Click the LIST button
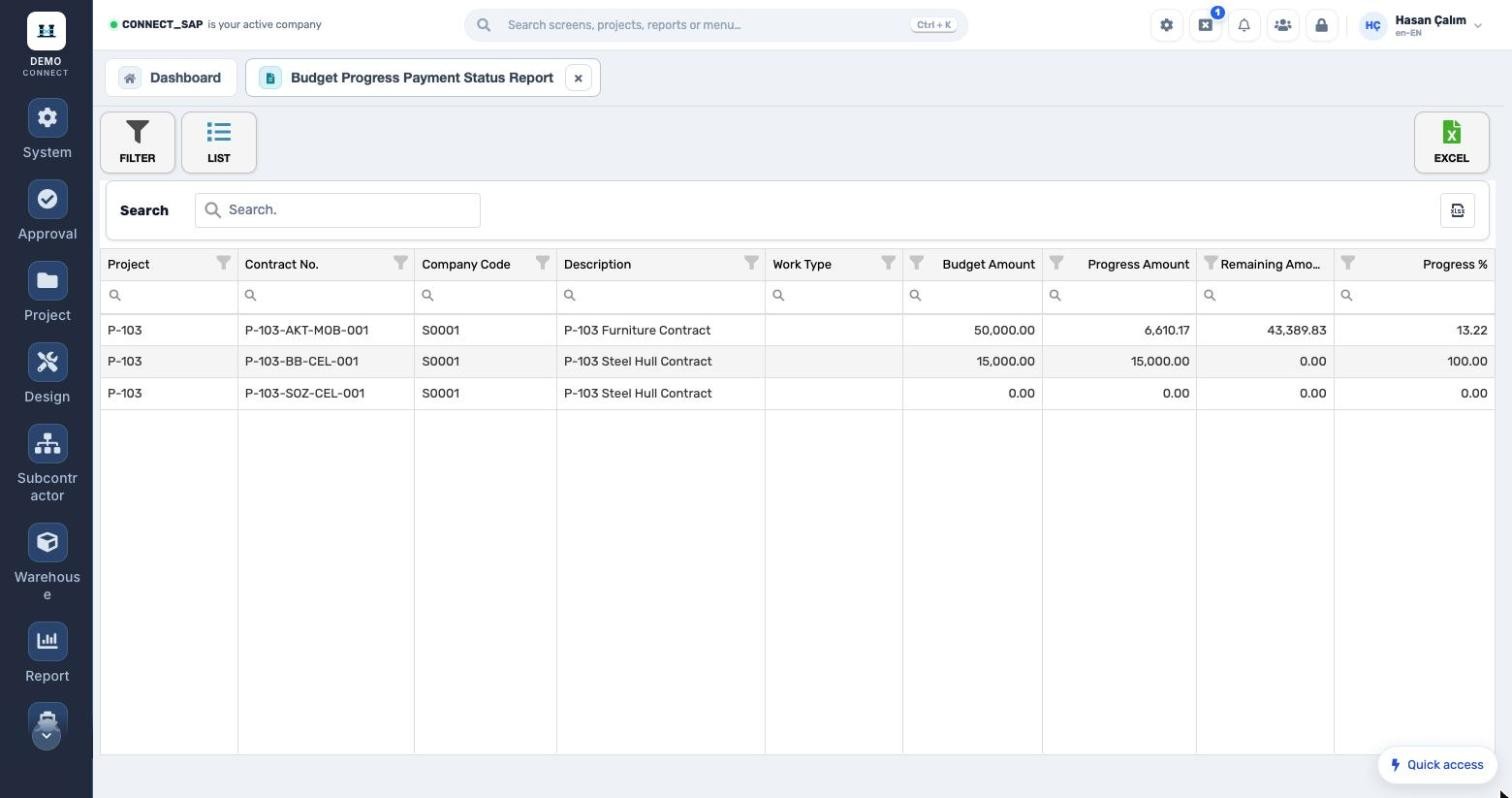 (x=219, y=142)
